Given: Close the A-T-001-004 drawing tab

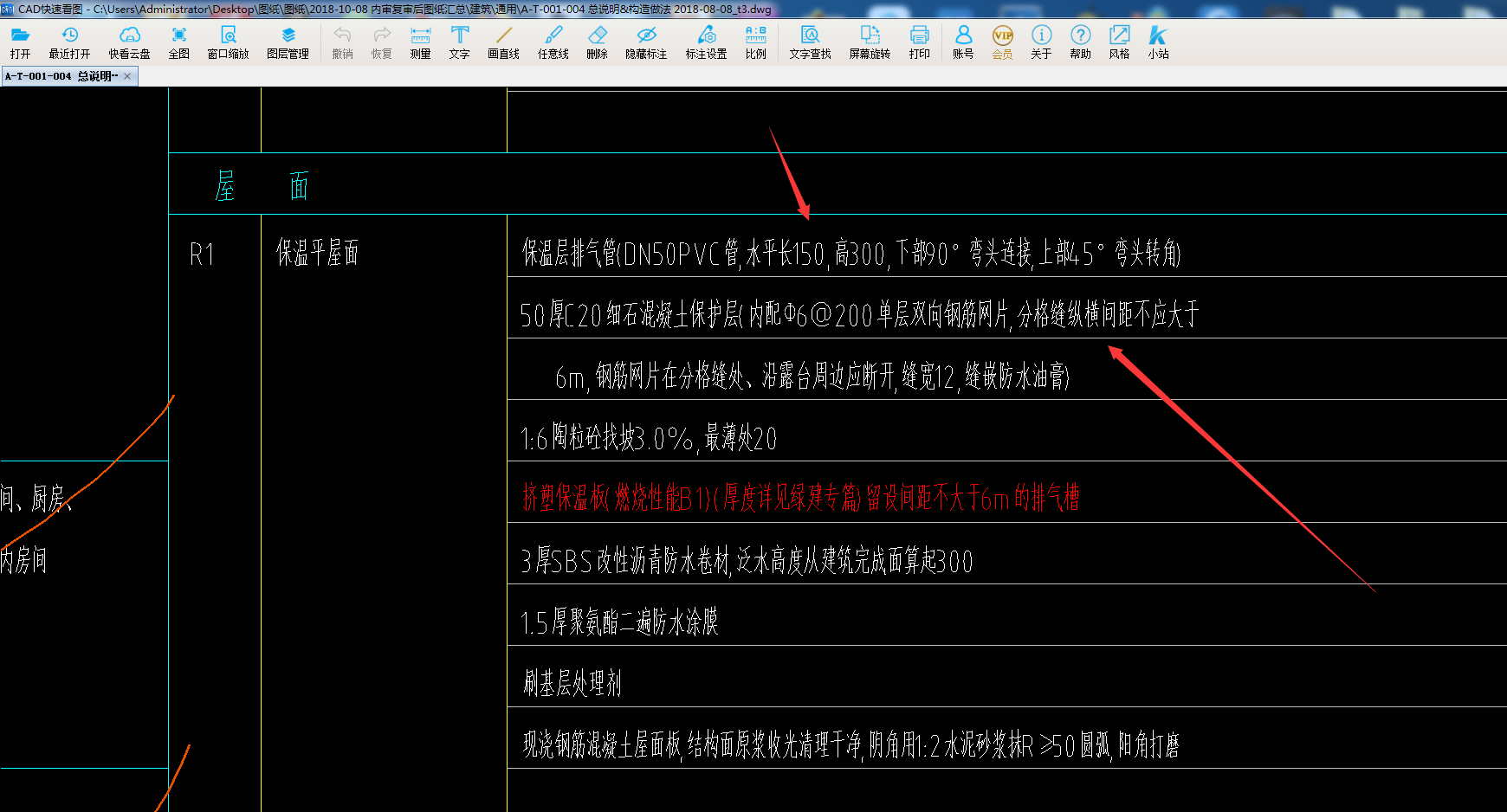Looking at the screenshot, I should click(x=127, y=76).
